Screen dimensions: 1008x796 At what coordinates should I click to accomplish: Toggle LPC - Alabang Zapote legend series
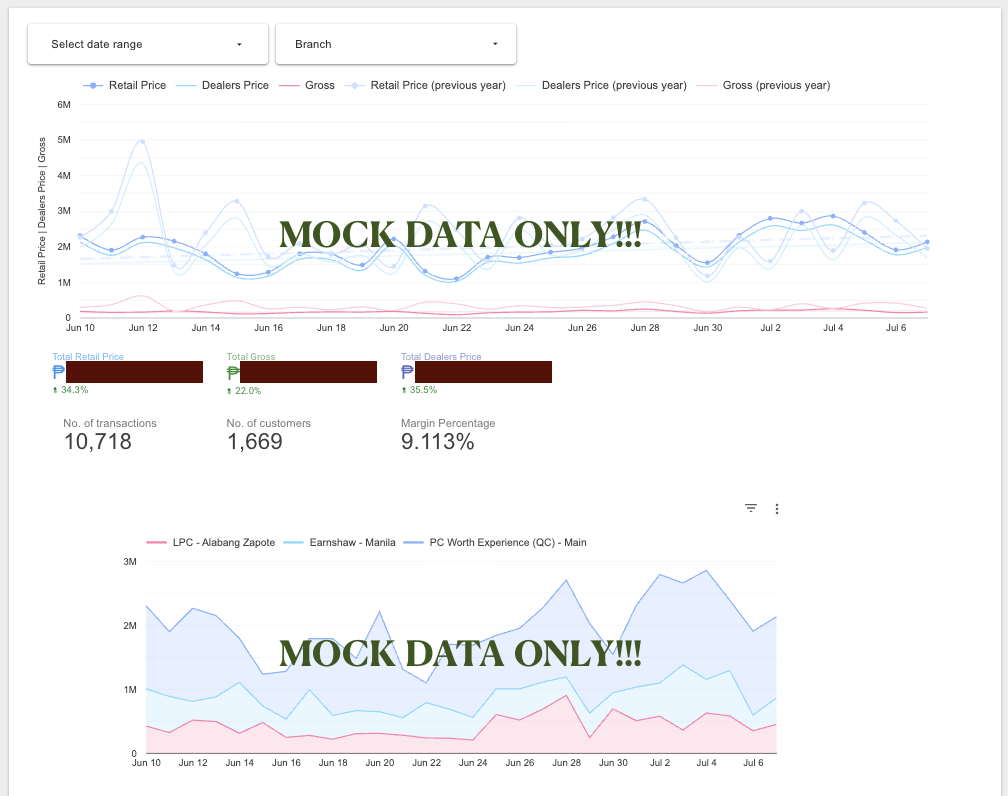click(211, 543)
